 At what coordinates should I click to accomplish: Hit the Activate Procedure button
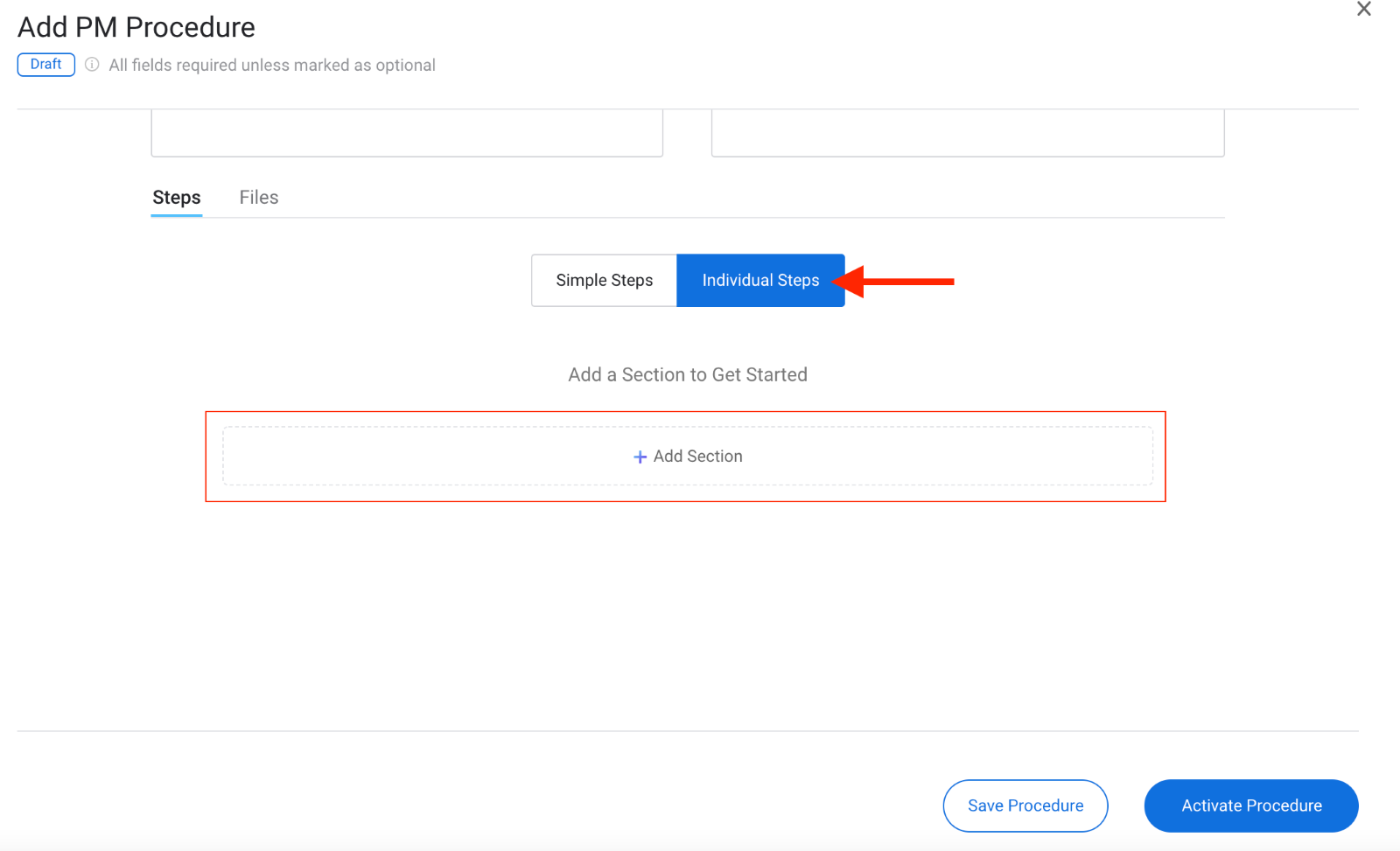1250,806
